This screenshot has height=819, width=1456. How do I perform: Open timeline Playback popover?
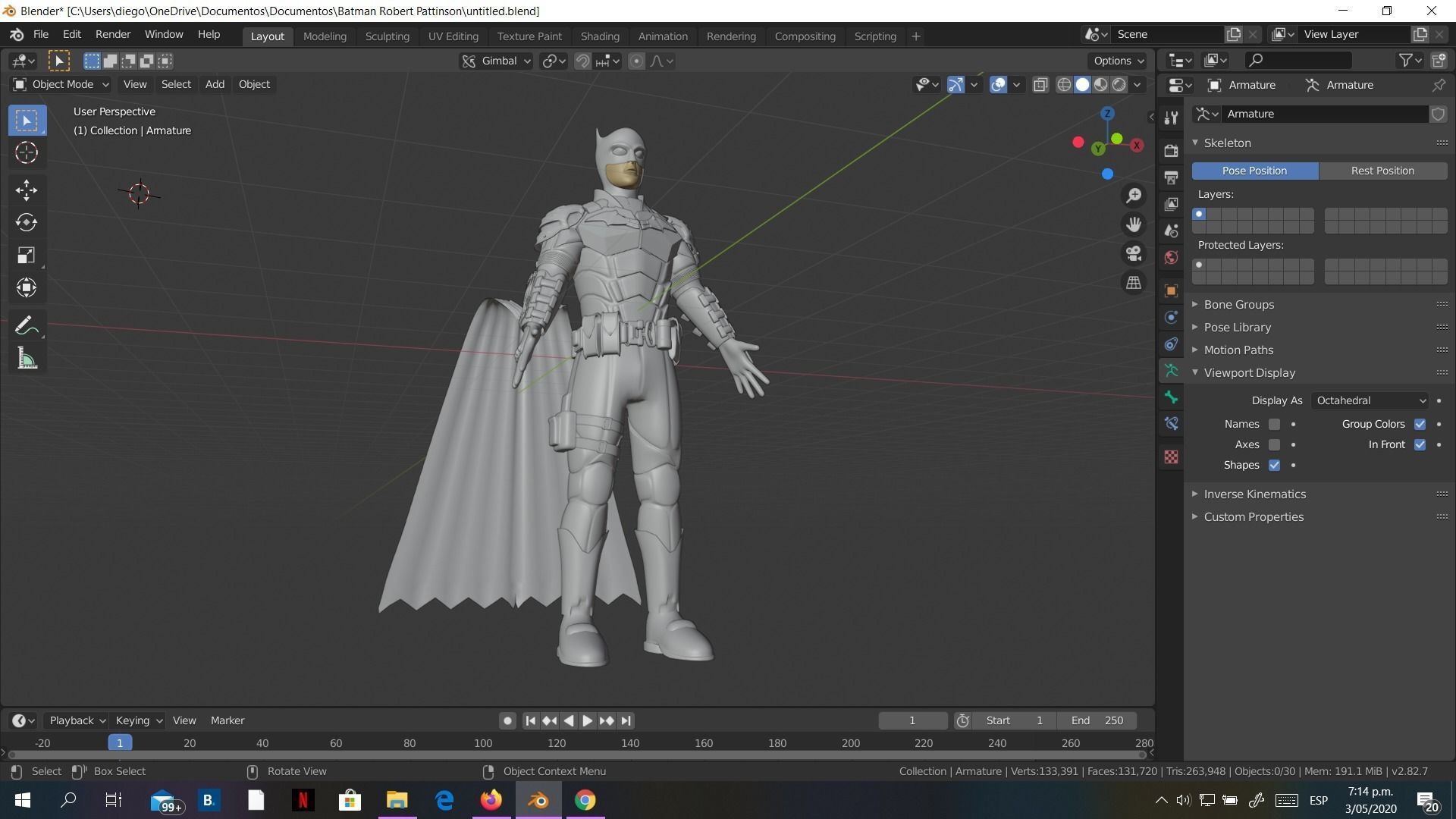pos(77,720)
